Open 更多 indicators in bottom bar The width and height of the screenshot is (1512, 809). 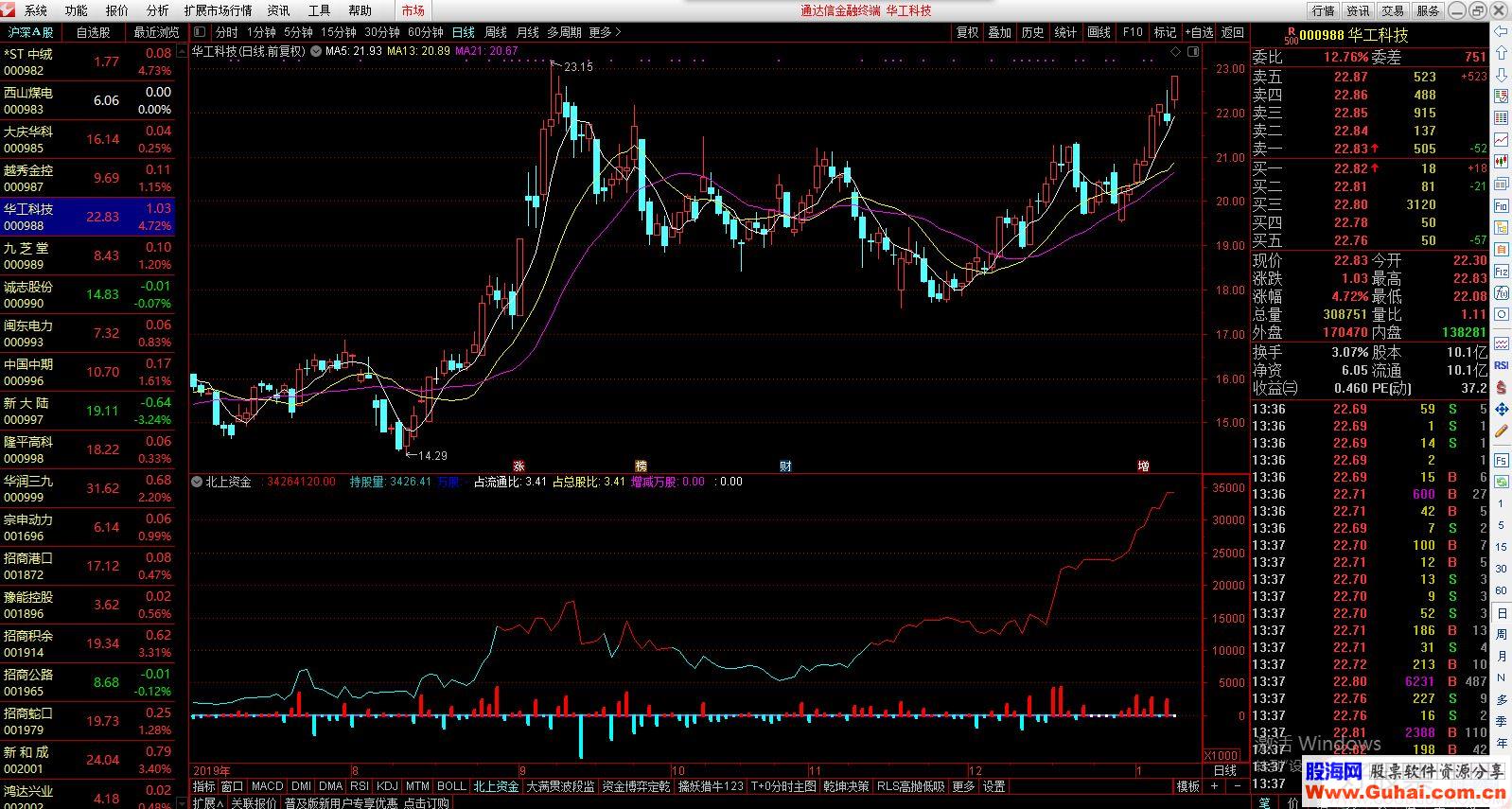963,786
